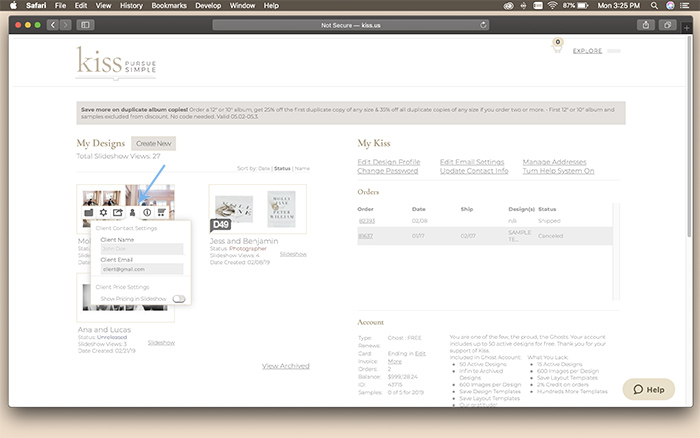
Task: Open the gear settings icon on the design
Action: 103,213
